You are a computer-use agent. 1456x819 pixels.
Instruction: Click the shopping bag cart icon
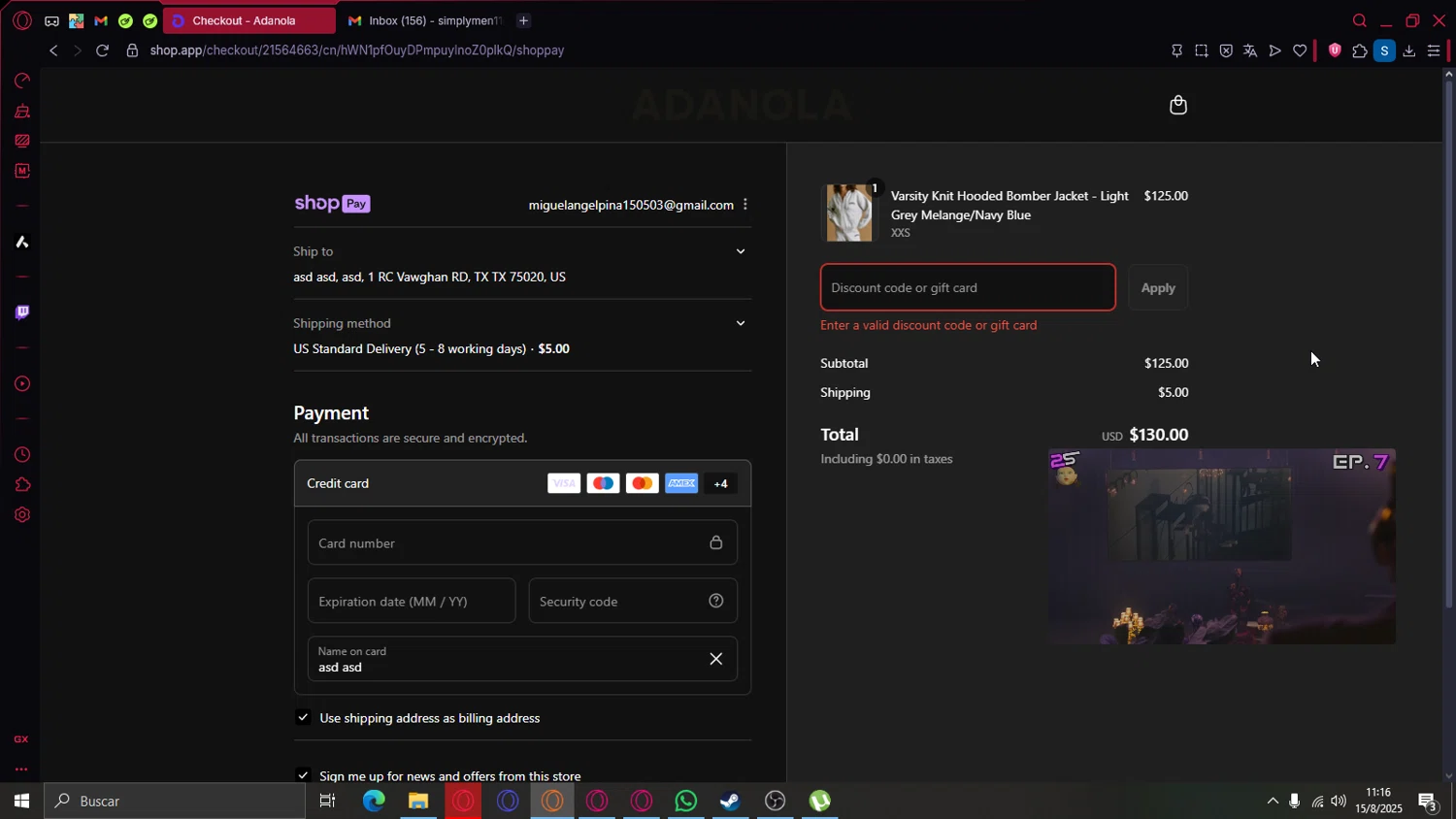click(1178, 105)
